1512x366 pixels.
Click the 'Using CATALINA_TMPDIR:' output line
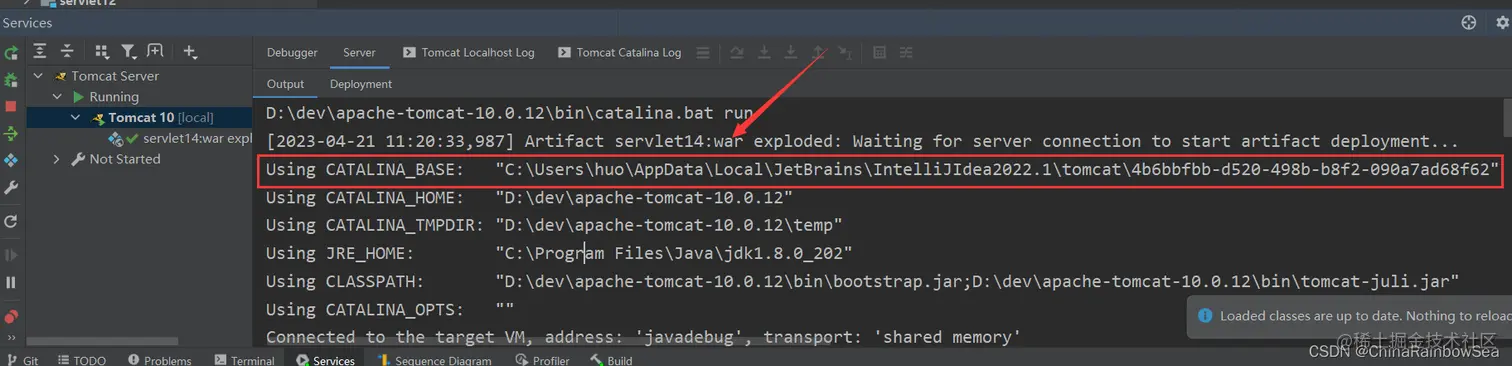coord(554,226)
